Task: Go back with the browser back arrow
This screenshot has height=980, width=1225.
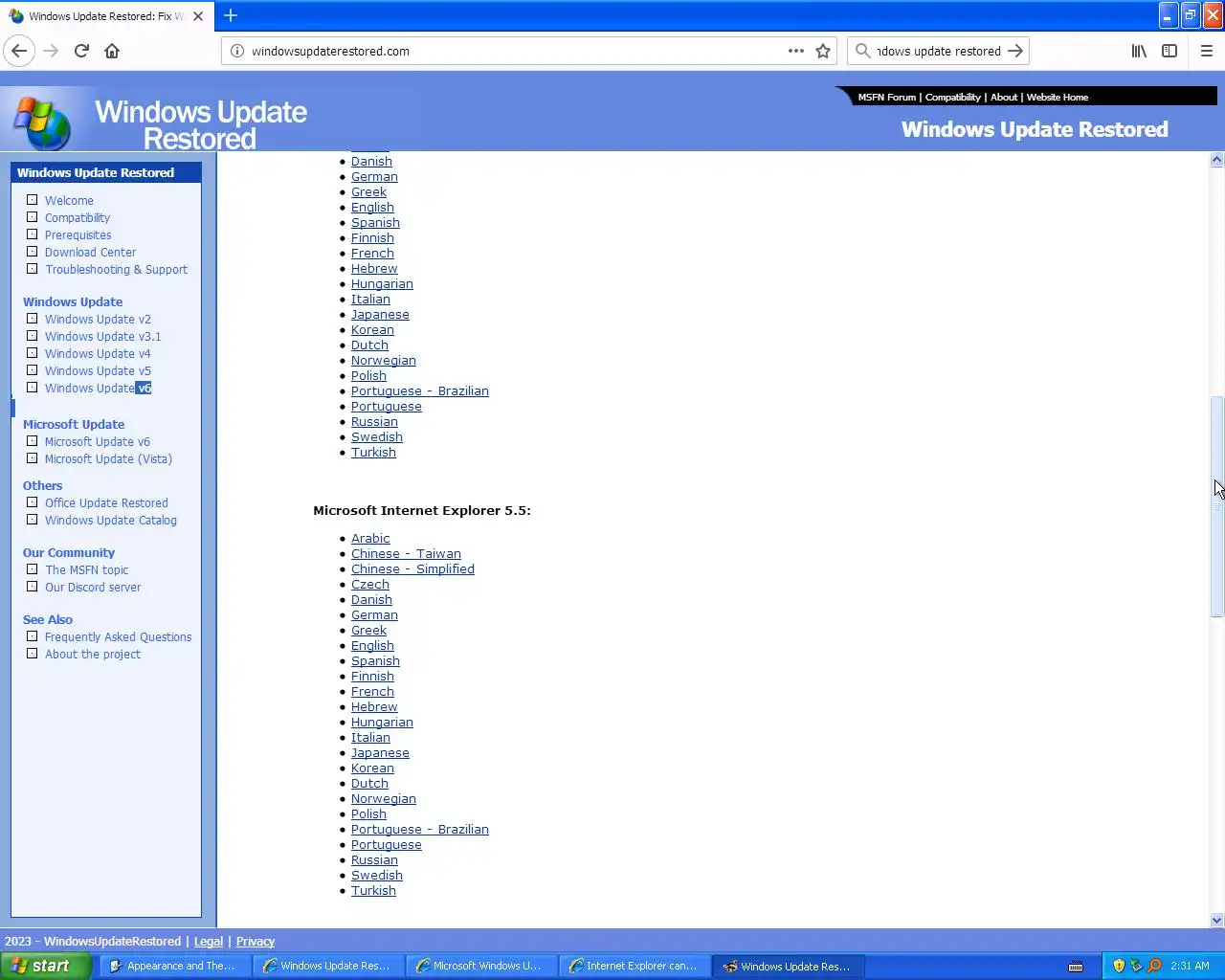Action: pyautogui.click(x=19, y=51)
